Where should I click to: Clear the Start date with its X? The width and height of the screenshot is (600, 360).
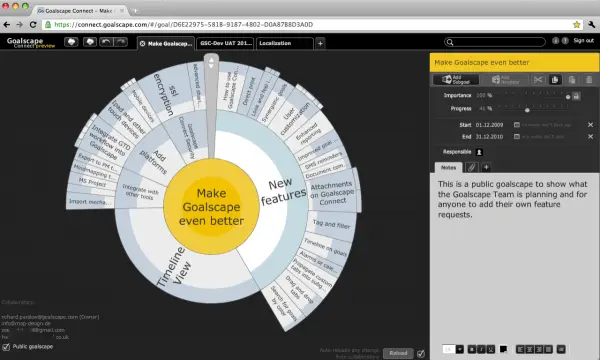pos(590,125)
